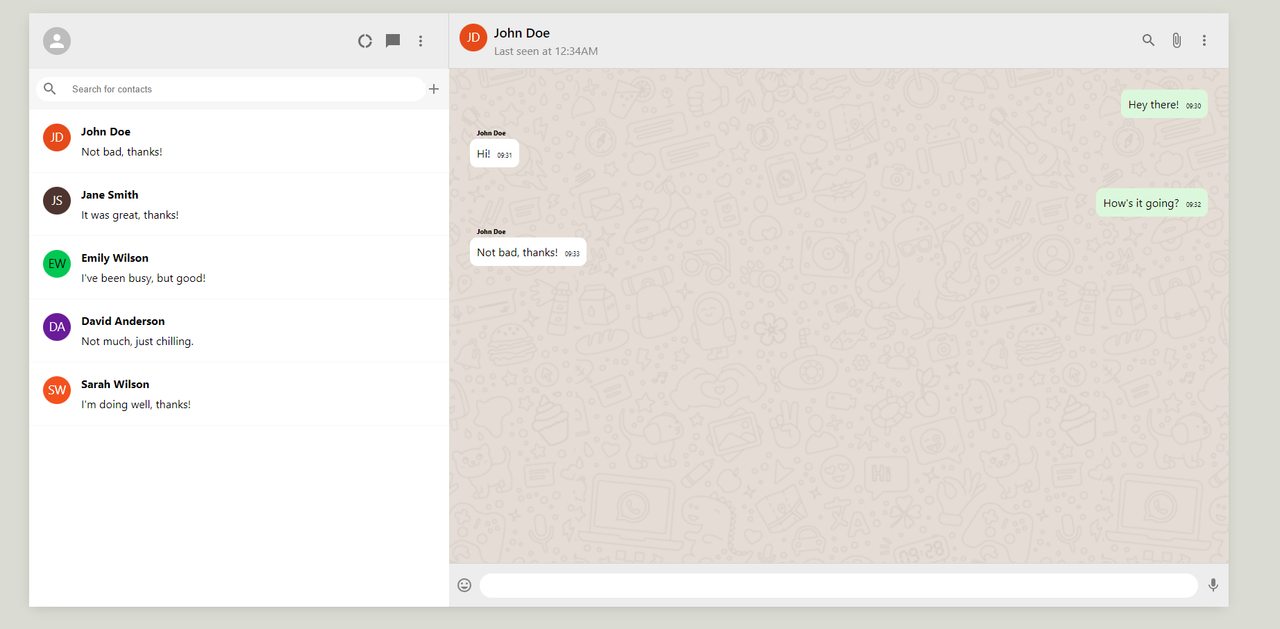Screen dimensions: 1280x629
Task: Click the "I've been busy, but good!" preview
Action: (143, 278)
